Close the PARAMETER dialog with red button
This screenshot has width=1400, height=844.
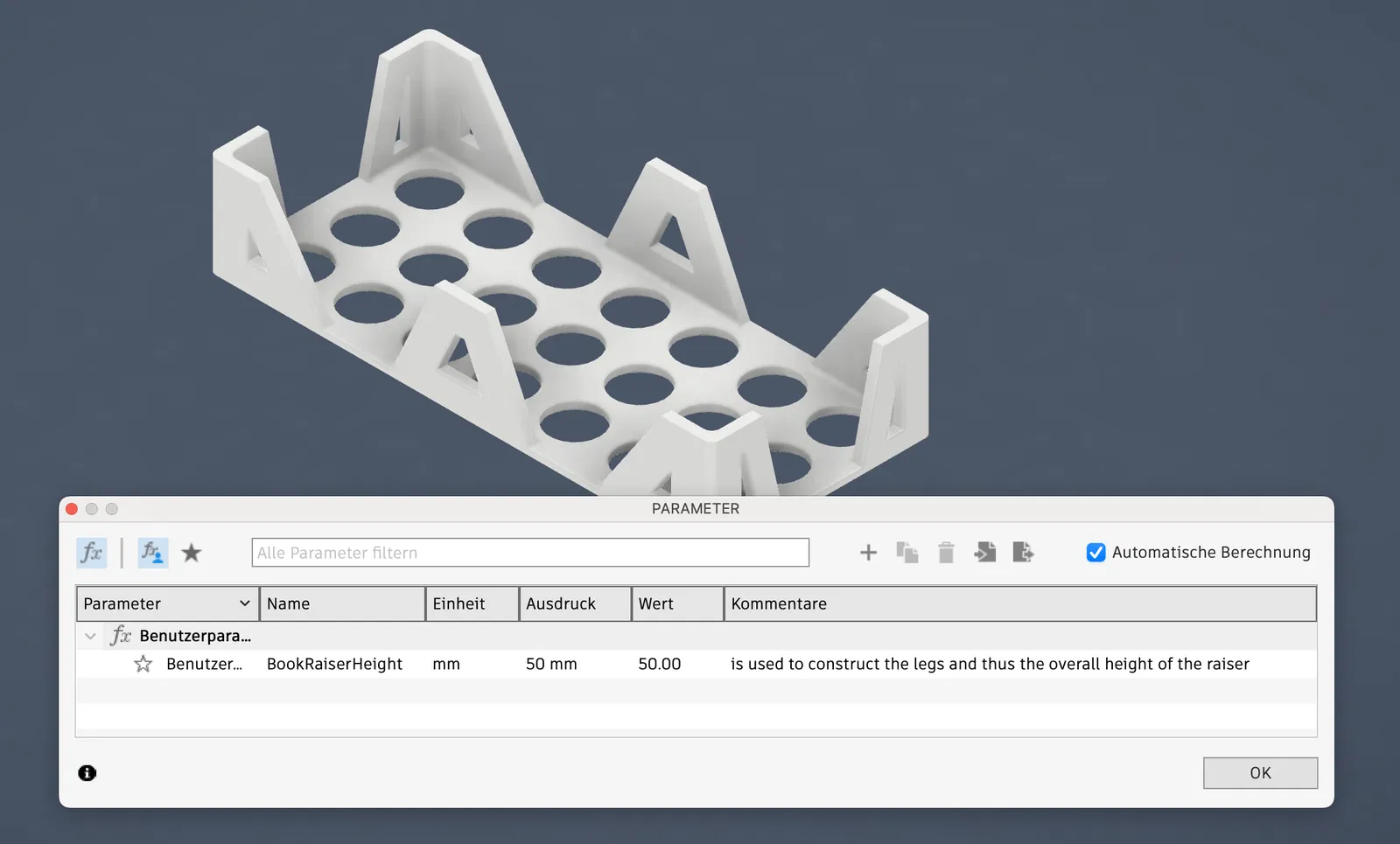pos(72,509)
